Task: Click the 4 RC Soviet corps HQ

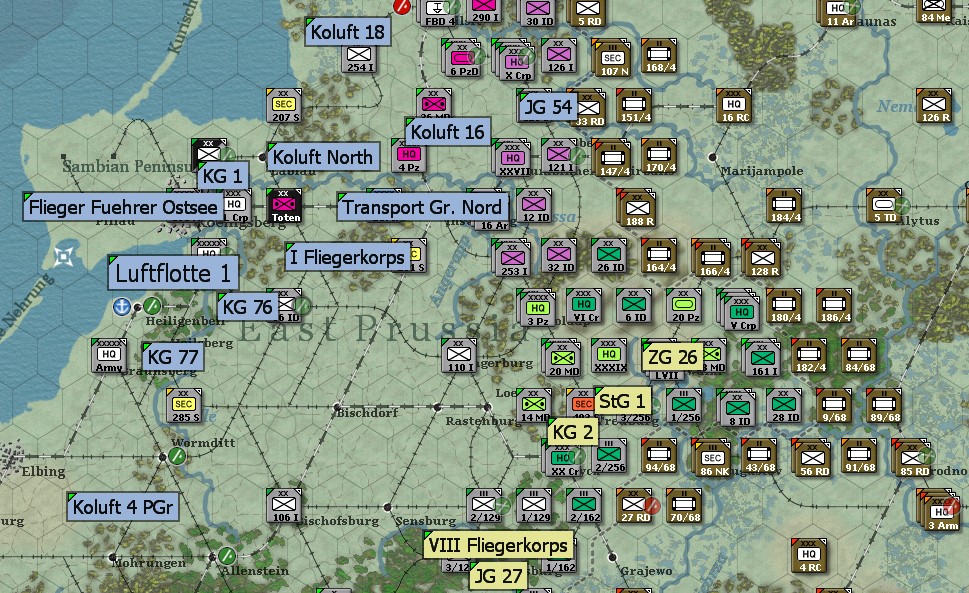Action: 810,555
